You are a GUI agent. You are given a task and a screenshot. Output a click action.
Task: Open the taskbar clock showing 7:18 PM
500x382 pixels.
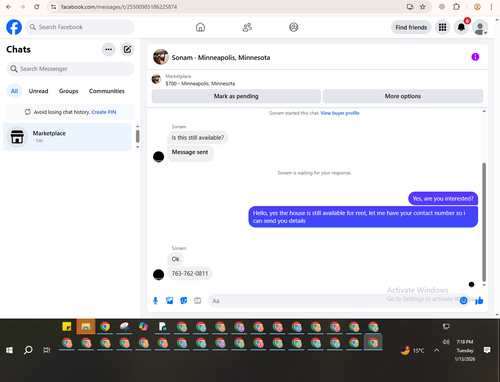point(465,350)
